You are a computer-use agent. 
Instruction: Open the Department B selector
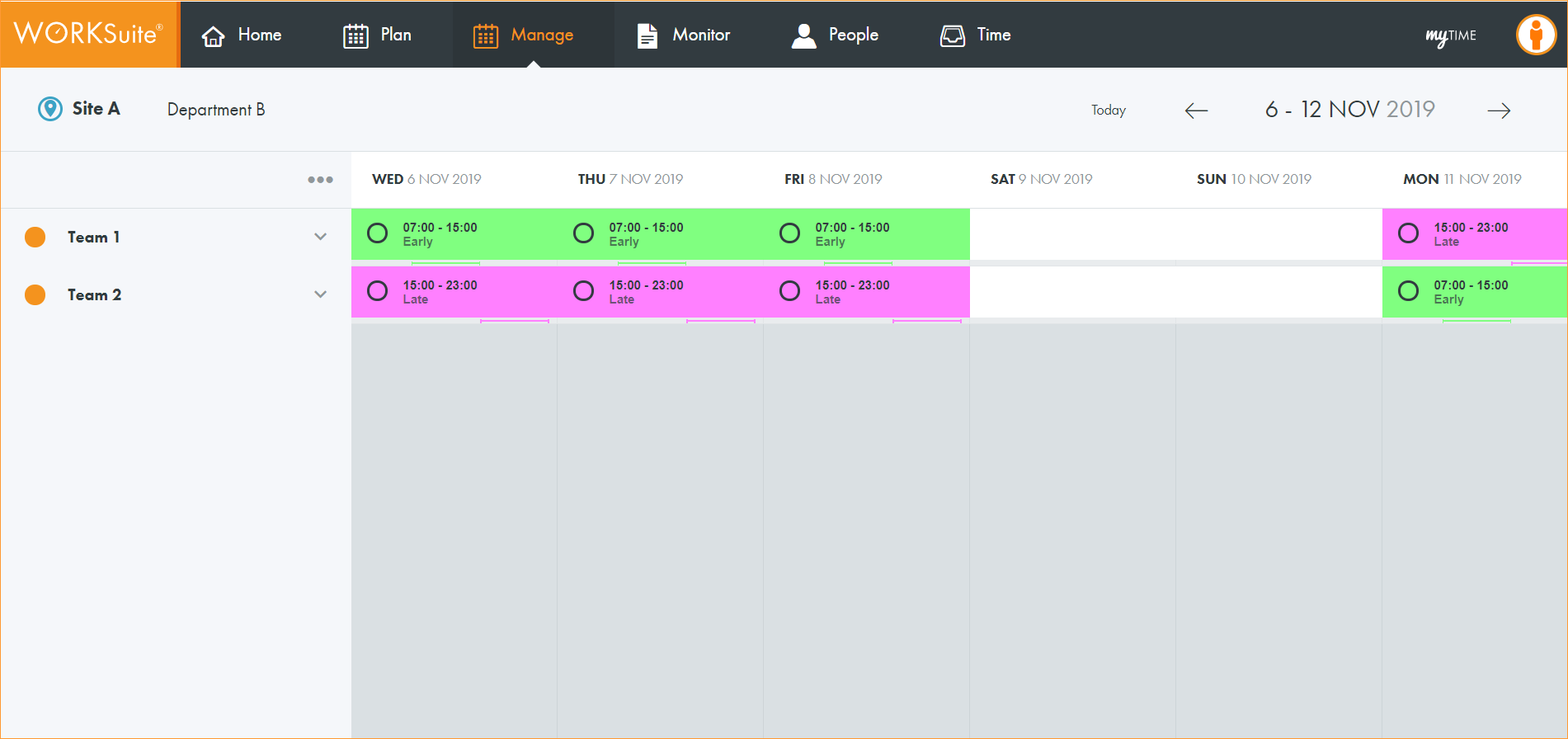coord(216,110)
